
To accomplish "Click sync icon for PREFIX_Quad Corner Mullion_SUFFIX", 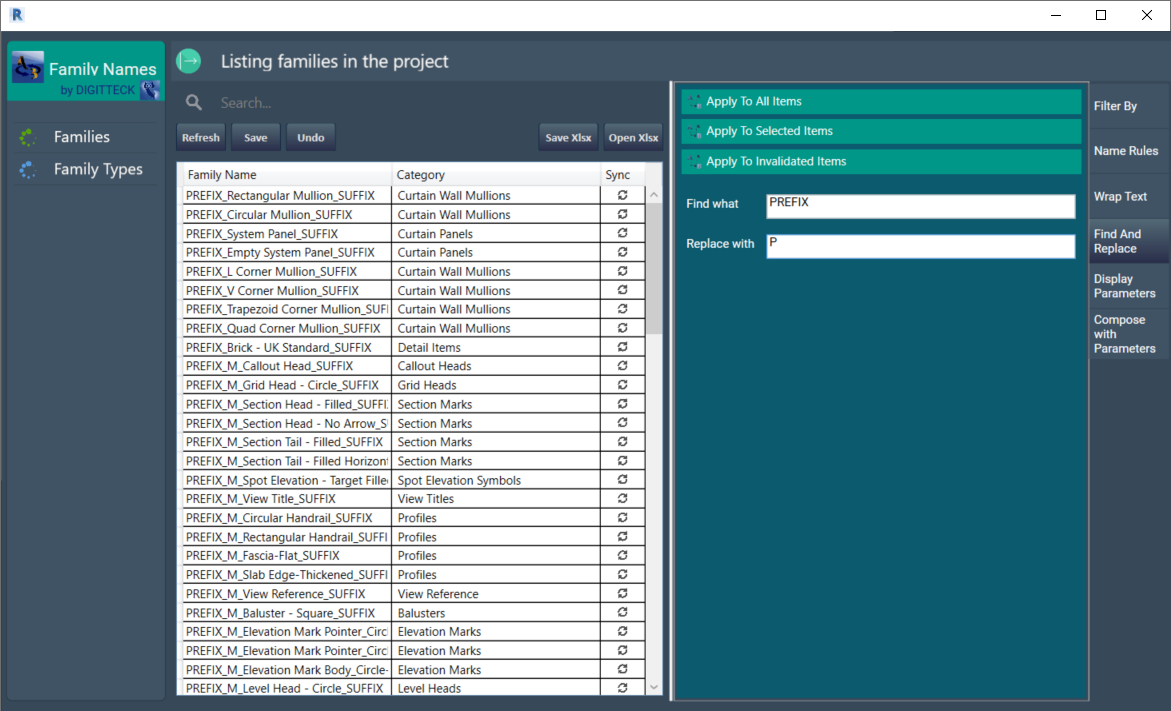I will point(622,328).
